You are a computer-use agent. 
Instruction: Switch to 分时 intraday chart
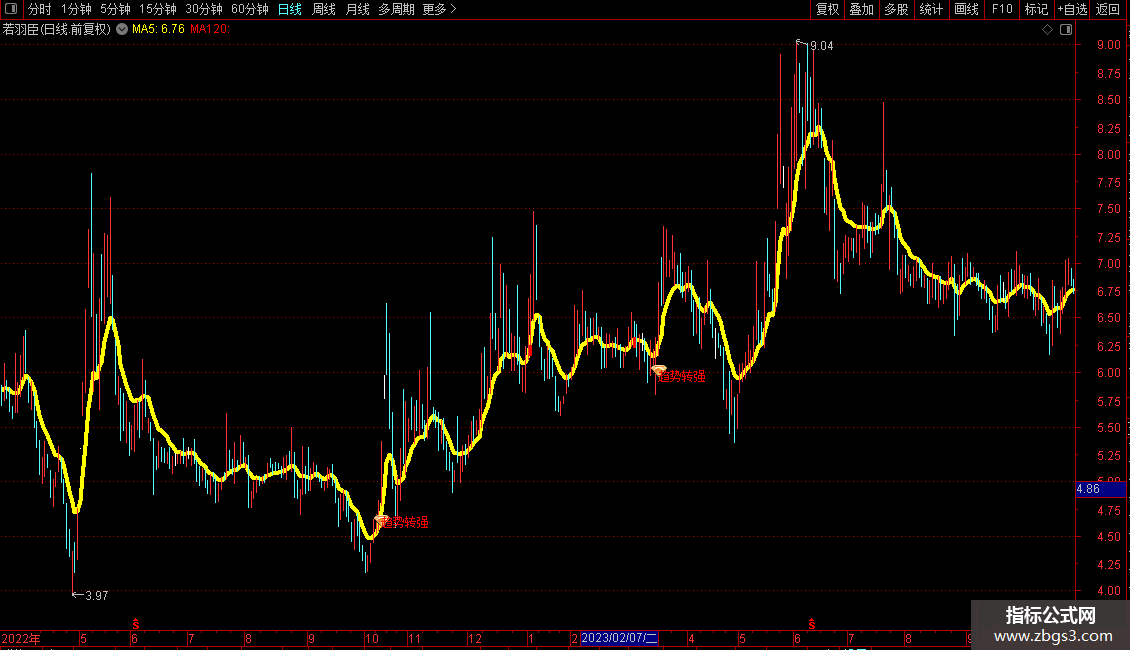pos(39,9)
